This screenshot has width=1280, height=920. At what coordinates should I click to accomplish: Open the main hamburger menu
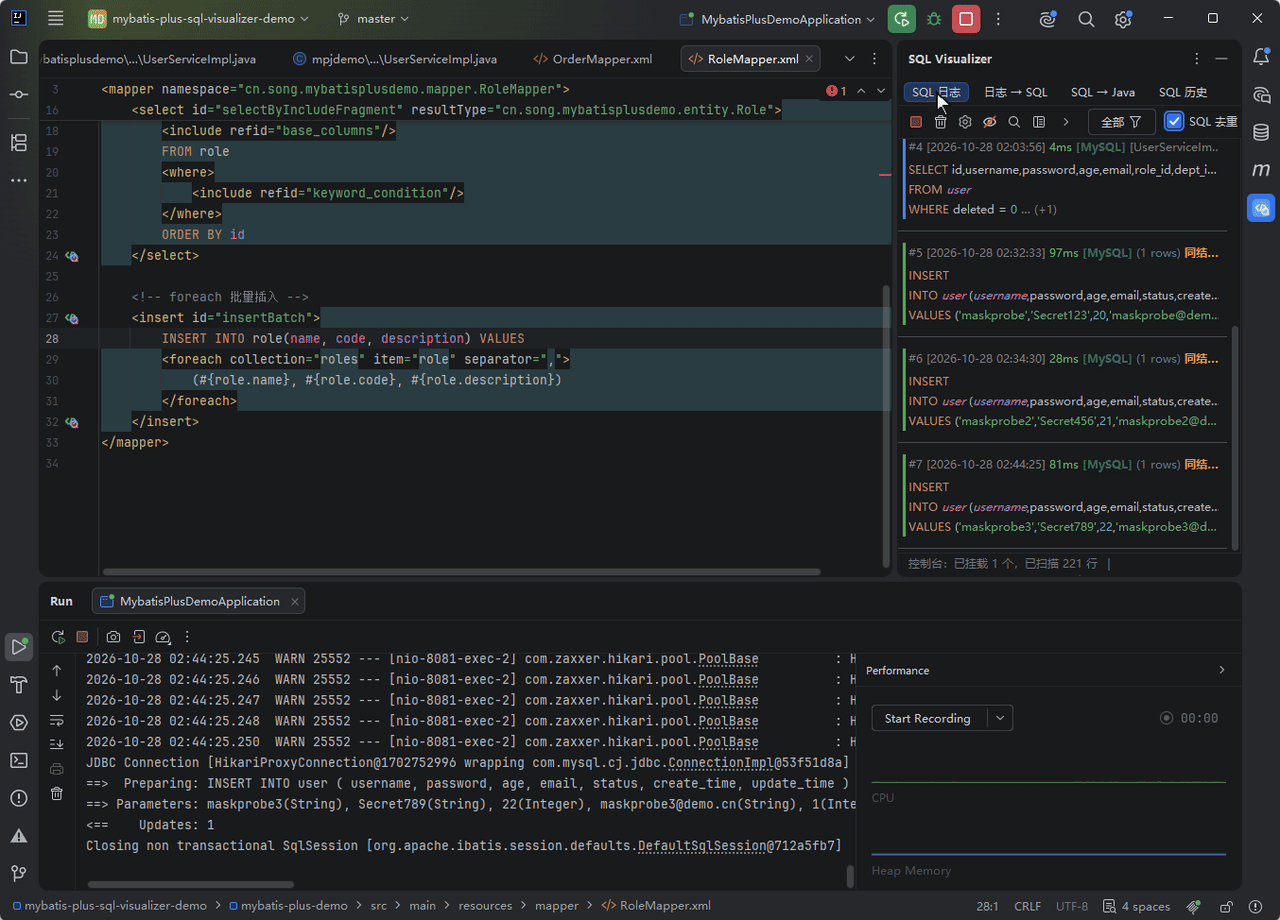click(x=56, y=19)
